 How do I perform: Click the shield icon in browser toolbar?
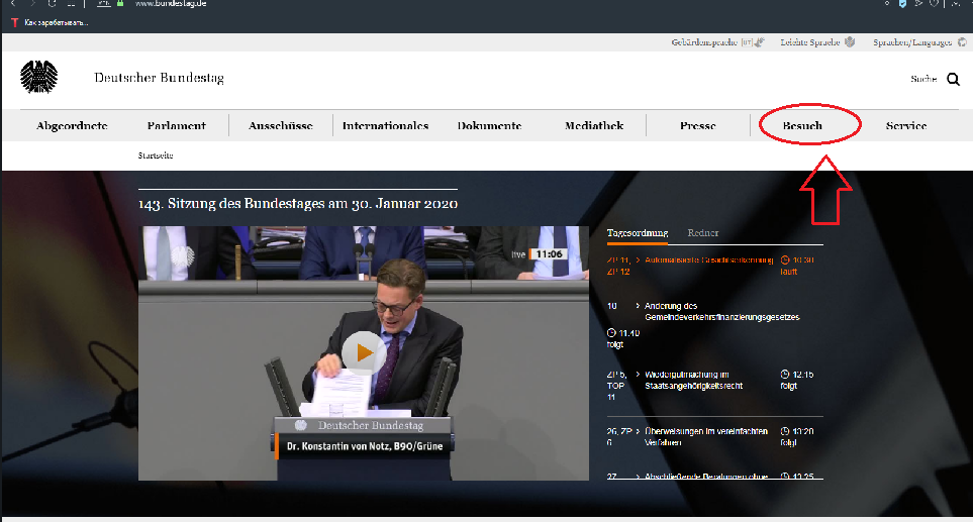pos(902,4)
